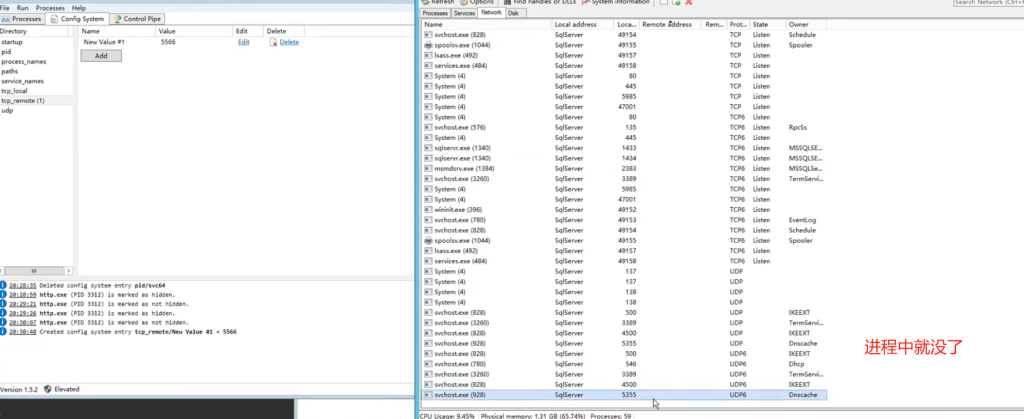Open the File menu
1024x419 pixels.
[x=5, y=8]
